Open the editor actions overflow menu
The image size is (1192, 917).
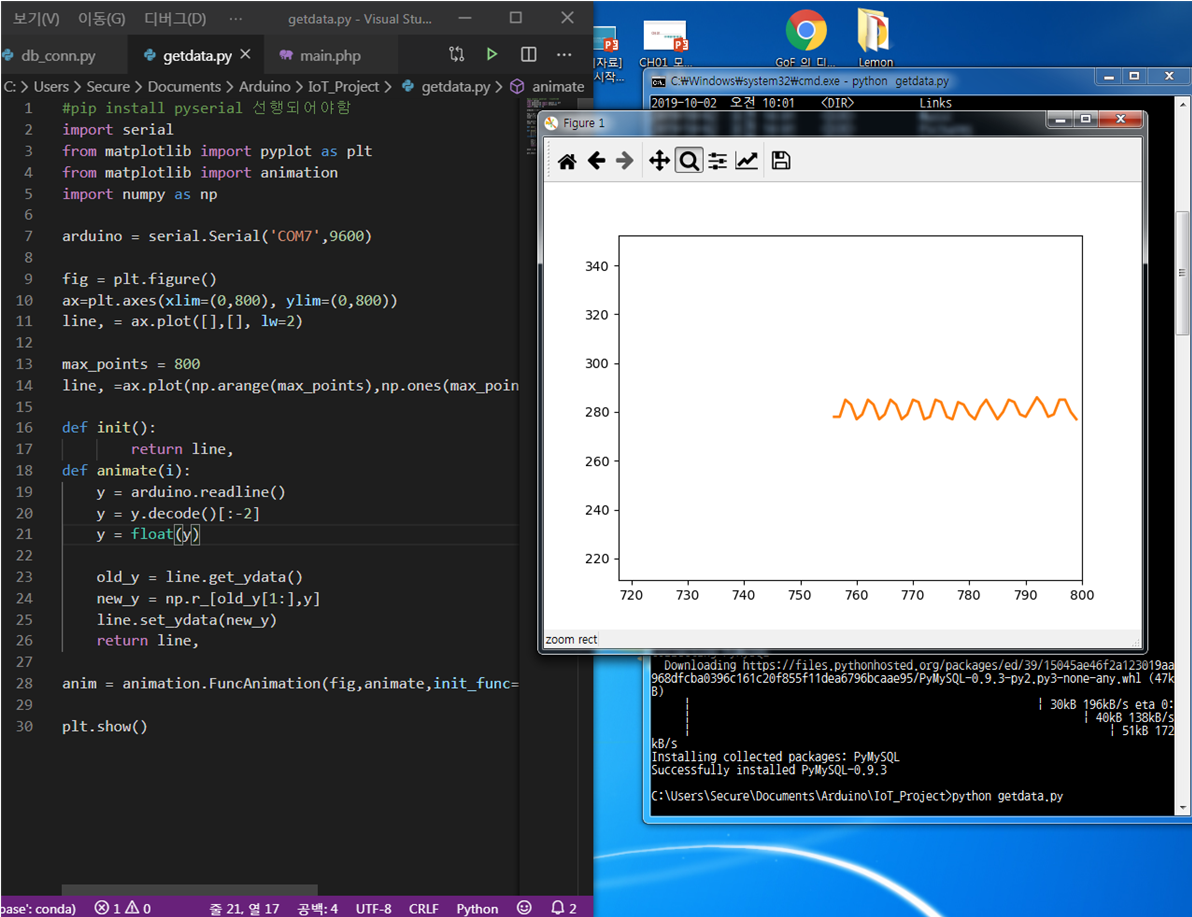(x=563, y=54)
